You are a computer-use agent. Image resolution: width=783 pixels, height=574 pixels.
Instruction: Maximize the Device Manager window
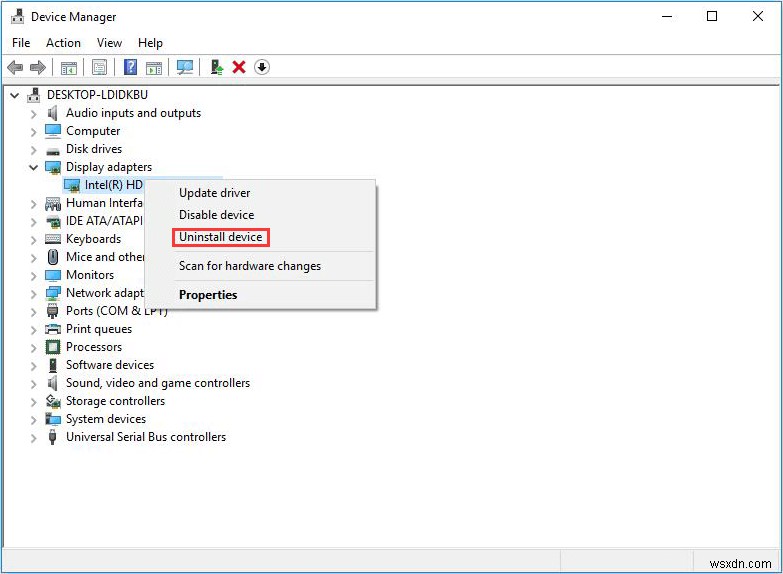coord(712,16)
